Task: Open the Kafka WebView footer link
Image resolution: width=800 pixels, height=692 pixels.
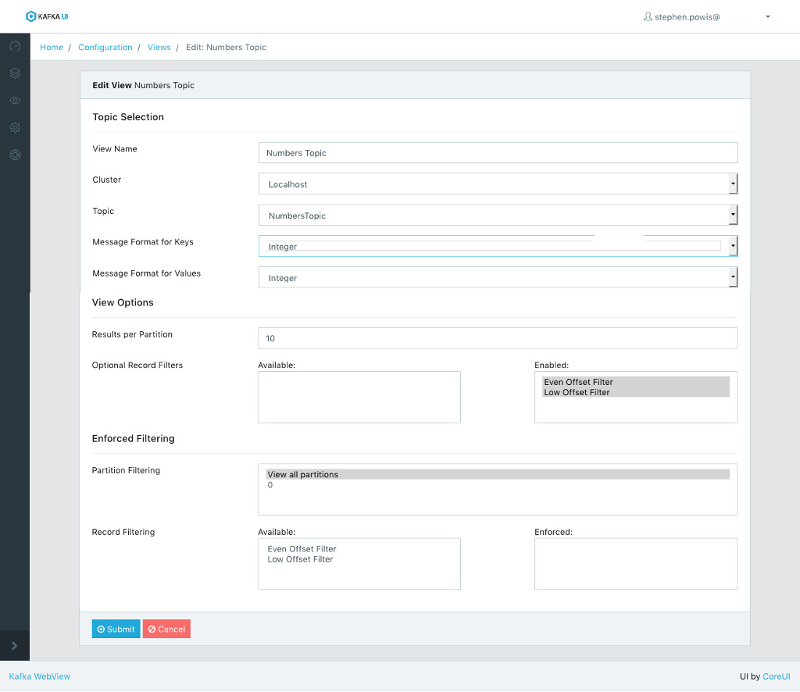Action: coord(39,676)
